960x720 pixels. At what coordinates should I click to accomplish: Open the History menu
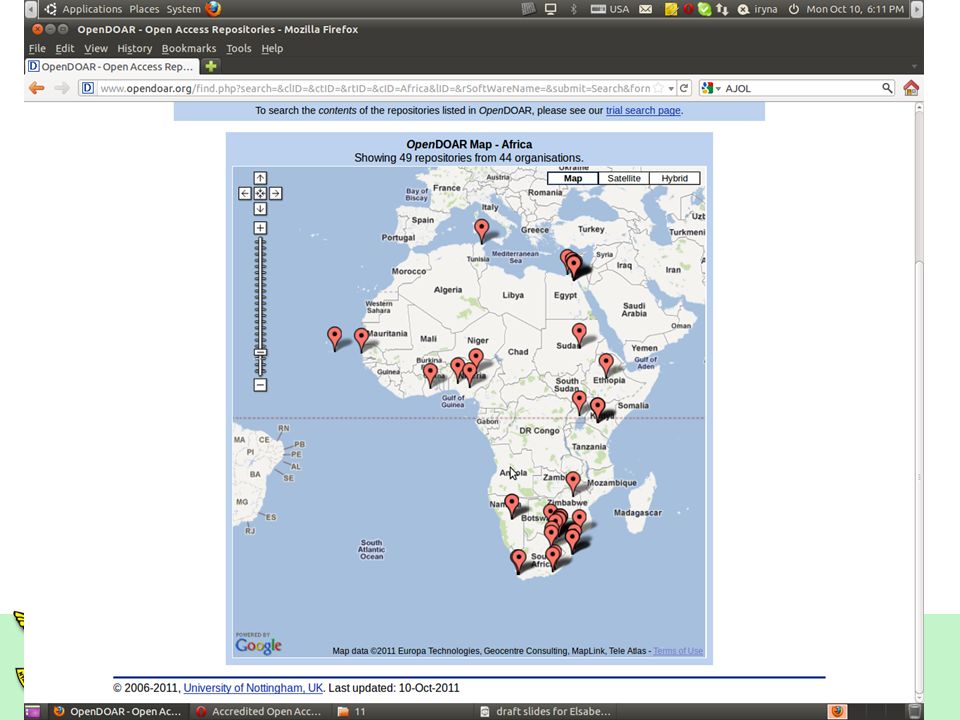coord(135,48)
